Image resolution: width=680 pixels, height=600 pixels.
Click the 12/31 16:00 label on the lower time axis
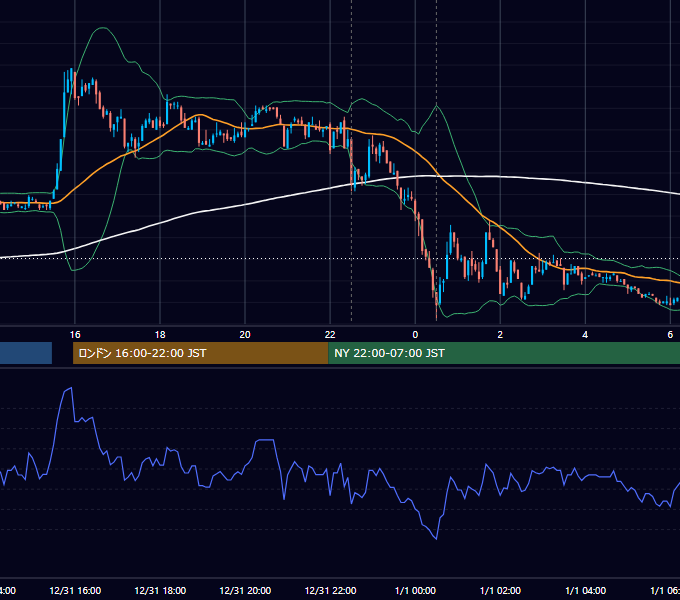[75, 590]
